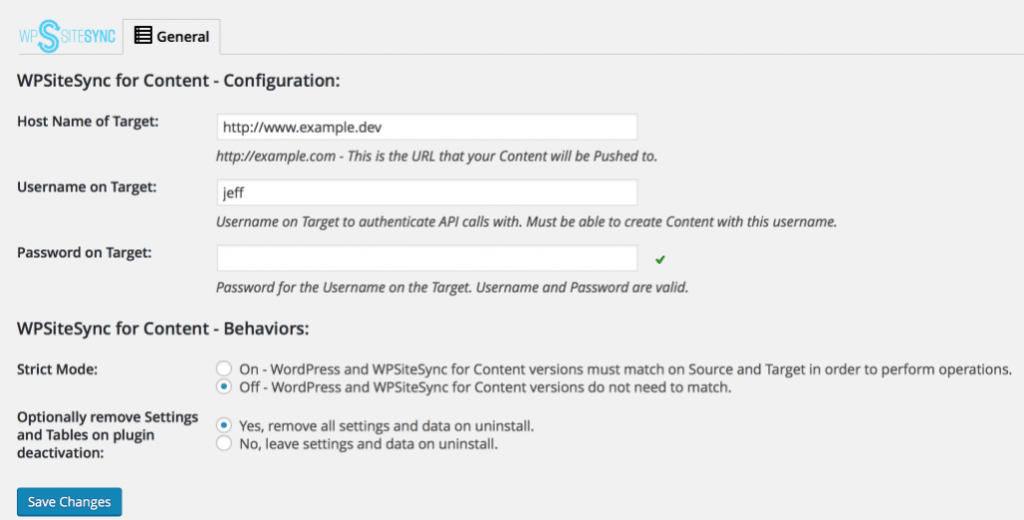
Task: Choose Yes, remove all settings on uninstall
Action: (x=224, y=425)
